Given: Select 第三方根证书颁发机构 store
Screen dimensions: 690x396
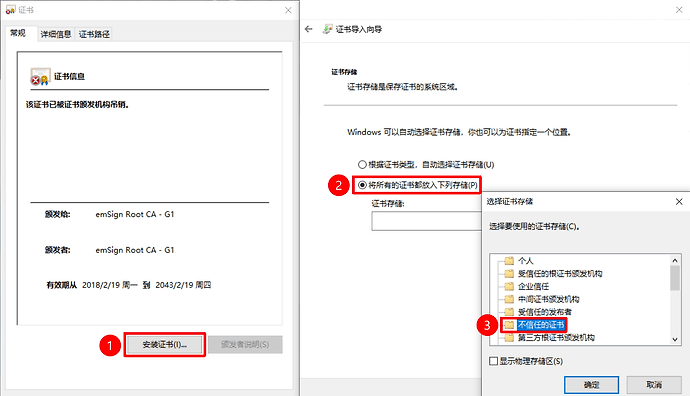Looking at the screenshot, I should pyautogui.click(x=556, y=337).
